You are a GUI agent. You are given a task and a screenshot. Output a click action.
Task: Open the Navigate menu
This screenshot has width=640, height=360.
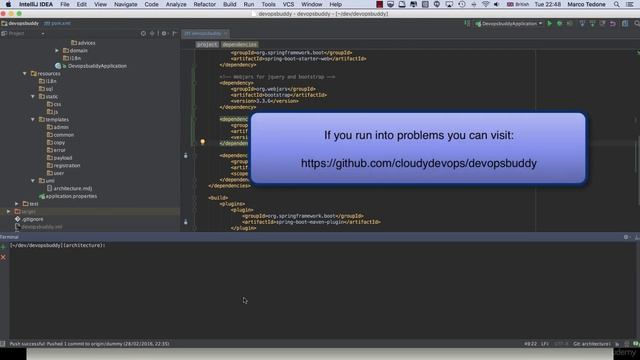(x=125, y=4)
